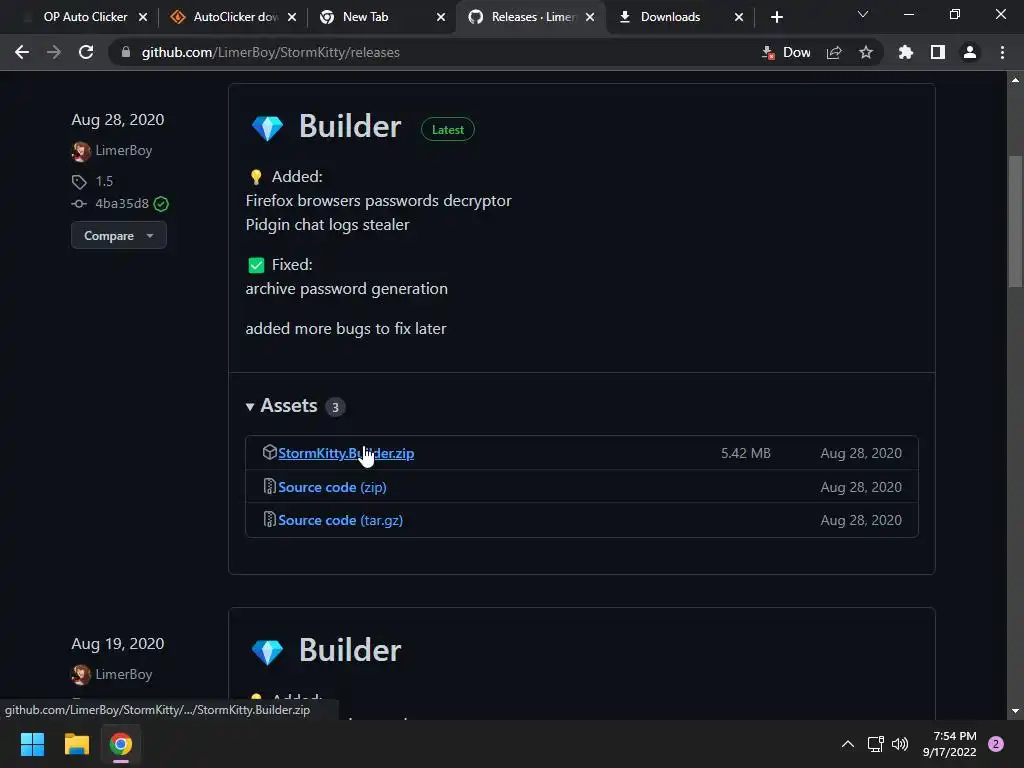Click 'Firefox browsers passwords decryptor' text

(x=378, y=200)
